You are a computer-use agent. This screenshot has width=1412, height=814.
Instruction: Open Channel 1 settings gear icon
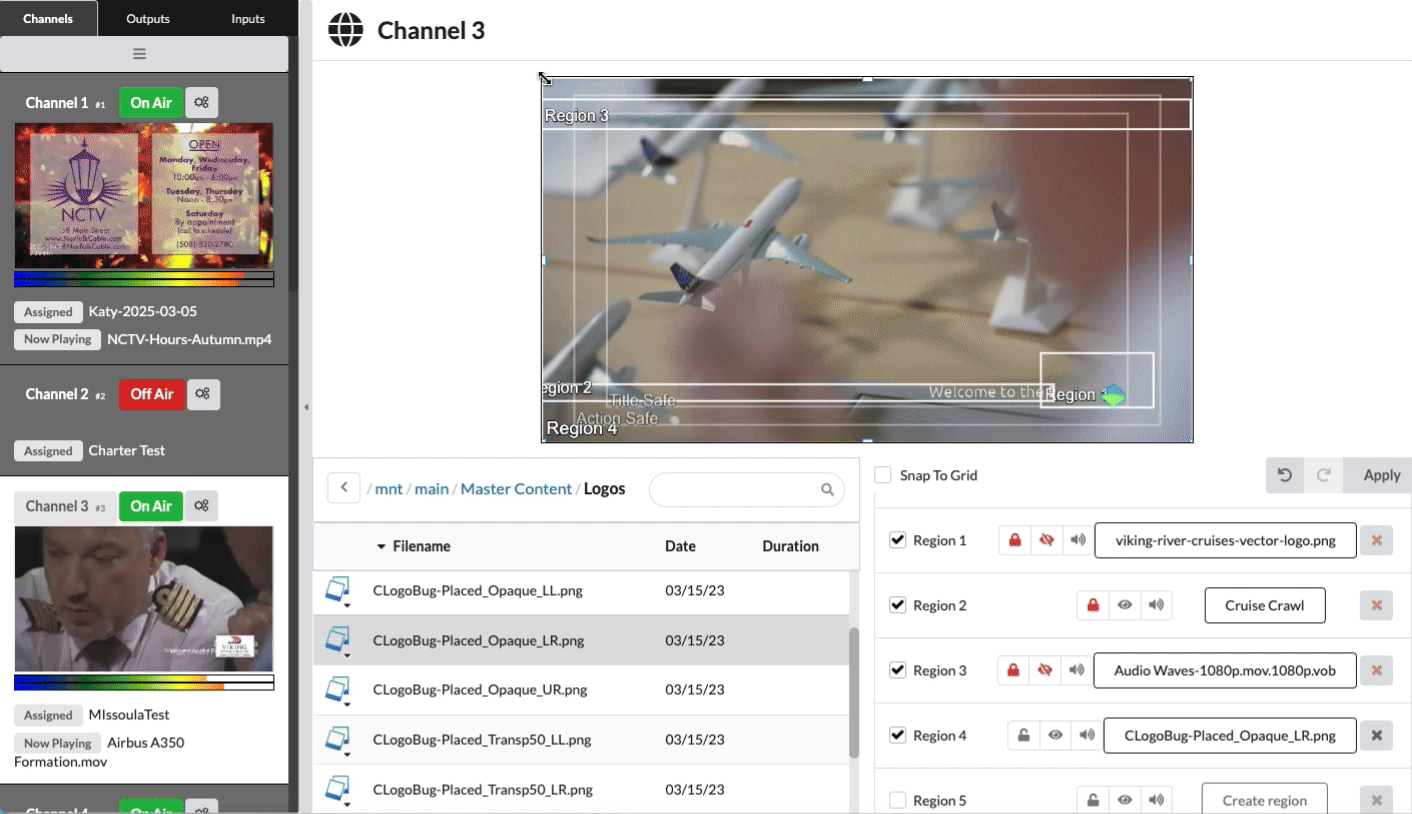pos(201,103)
